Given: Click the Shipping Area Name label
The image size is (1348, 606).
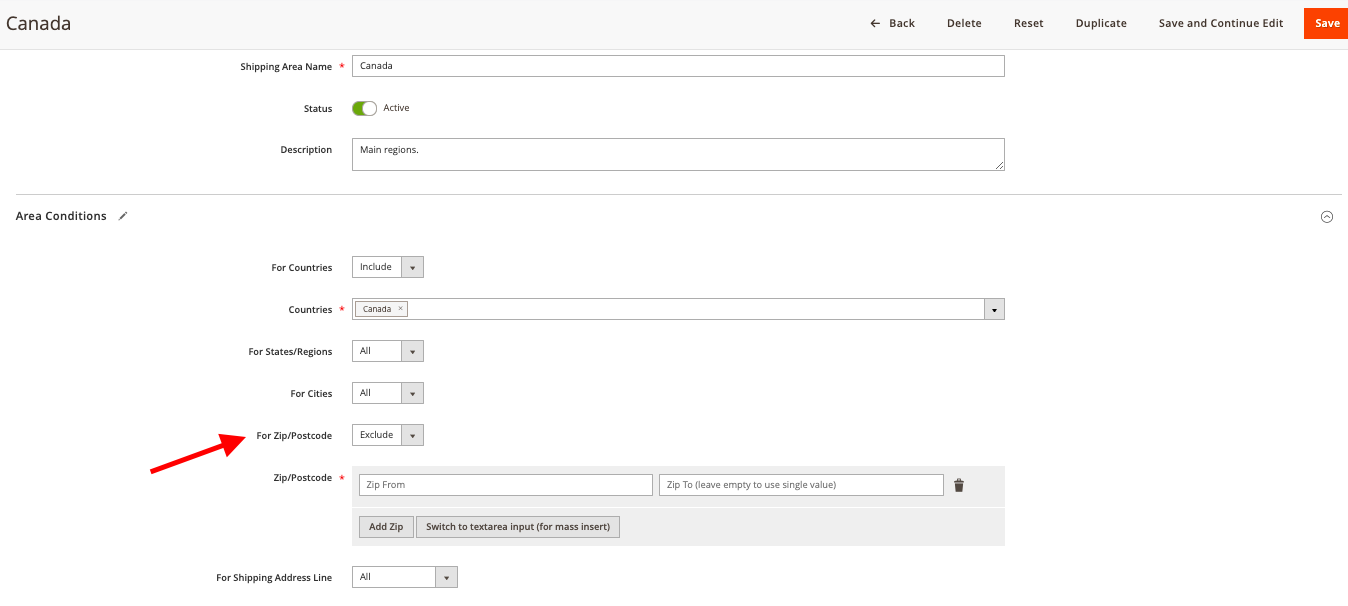Looking at the screenshot, I should click(x=286, y=67).
